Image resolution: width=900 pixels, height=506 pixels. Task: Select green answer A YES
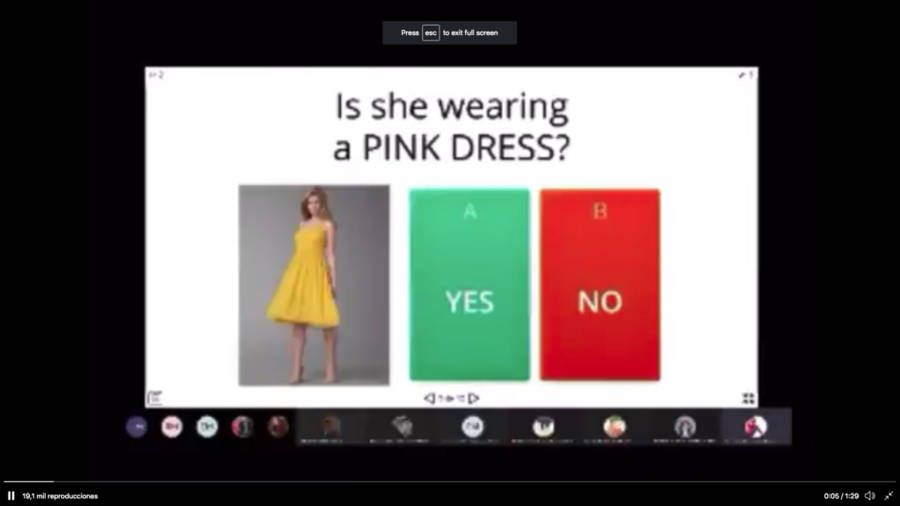[x=469, y=285]
